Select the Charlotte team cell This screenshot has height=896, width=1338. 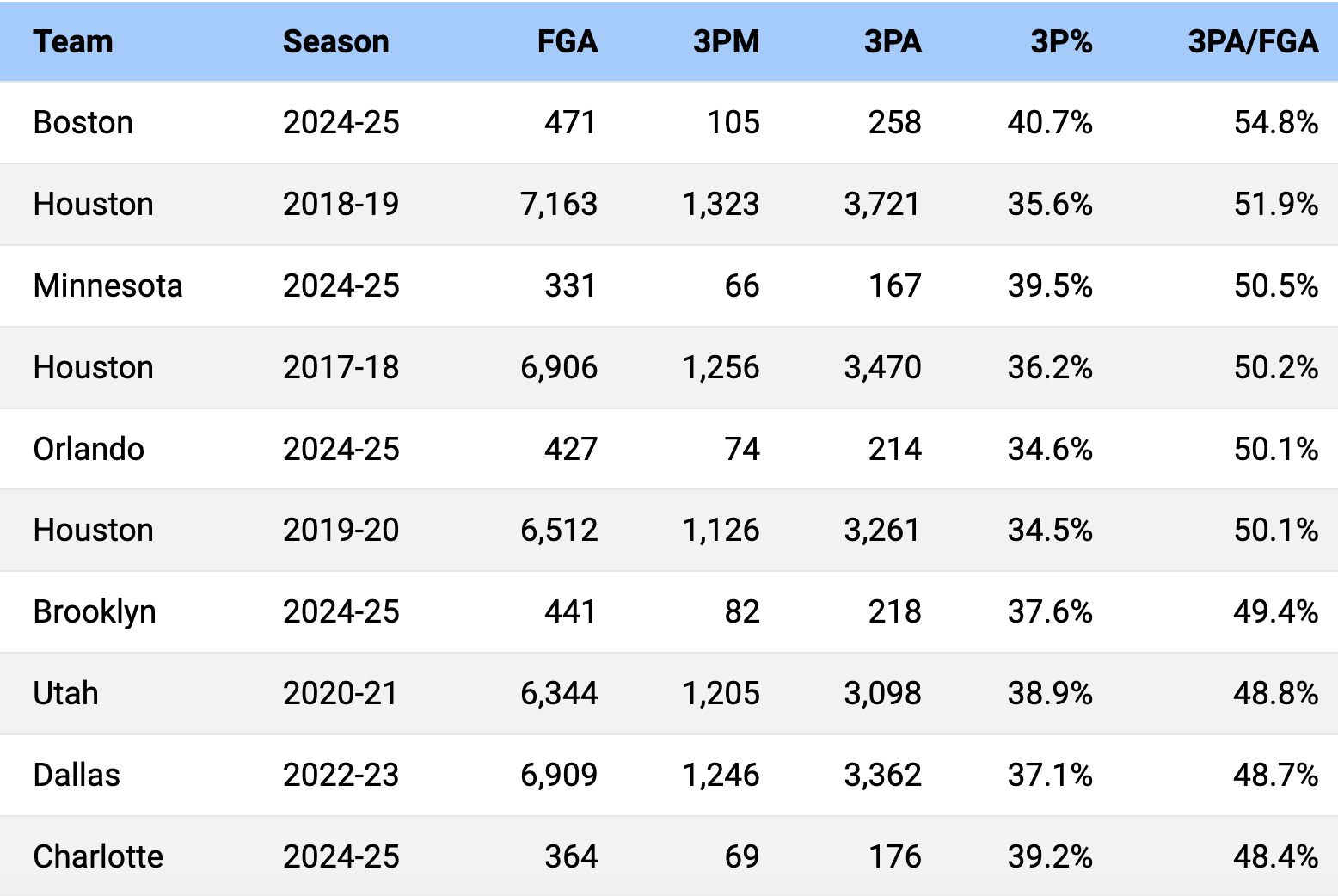(98, 856)
